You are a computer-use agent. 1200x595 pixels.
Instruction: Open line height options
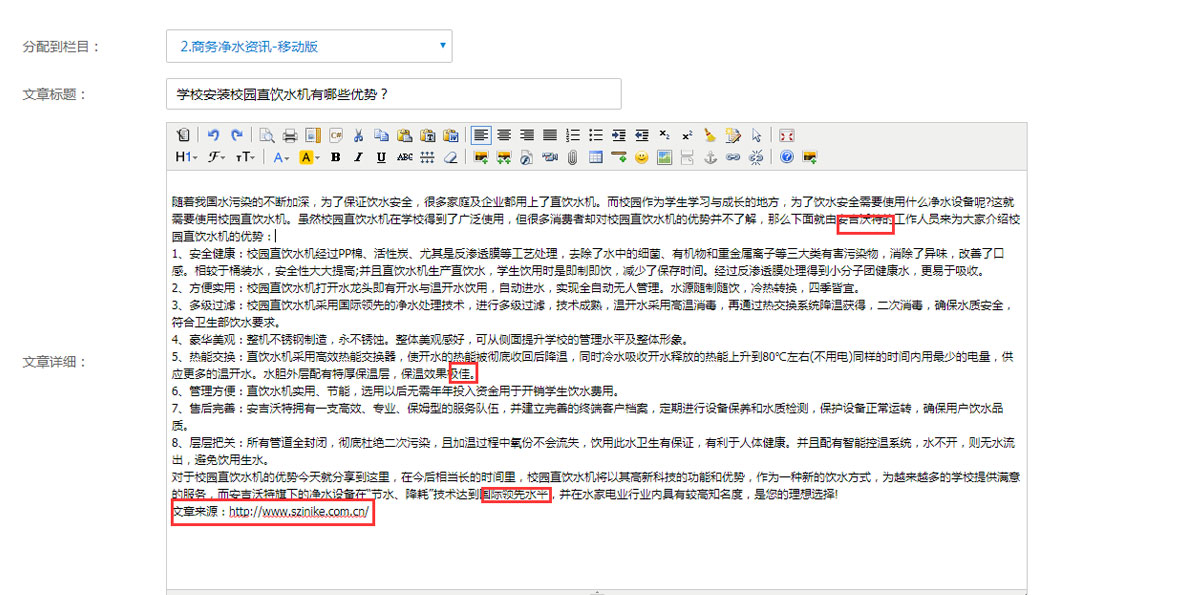[427, 157]
